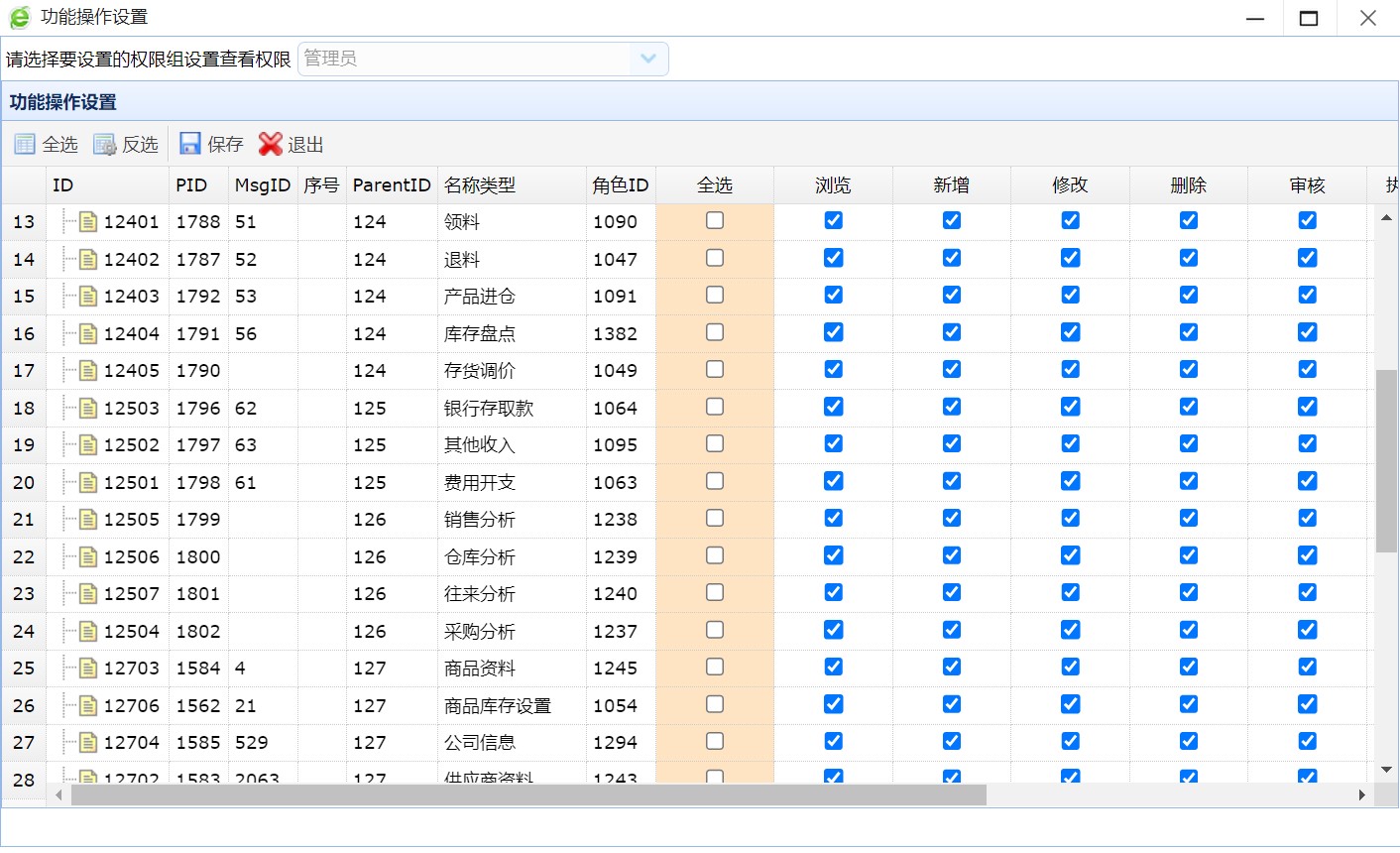Viewport: 1400px width, 853px height.
Task: Sort by the 名称类型 column header
Action: [x=512, y=185]
